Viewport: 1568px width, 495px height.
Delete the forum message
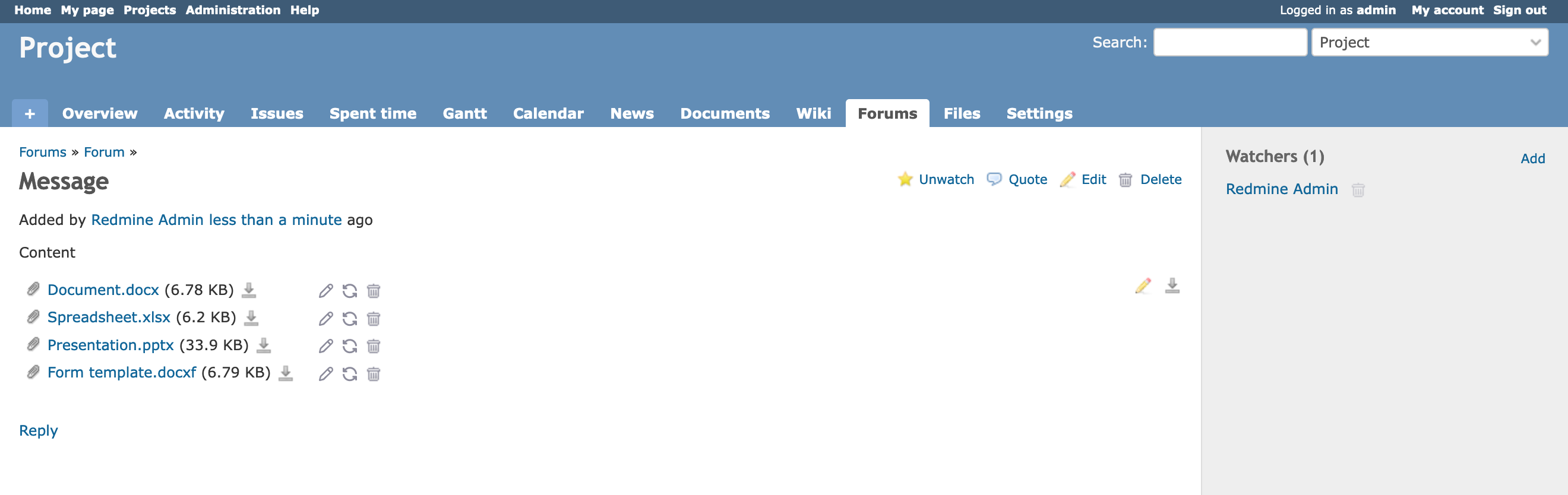[1150, 179]
